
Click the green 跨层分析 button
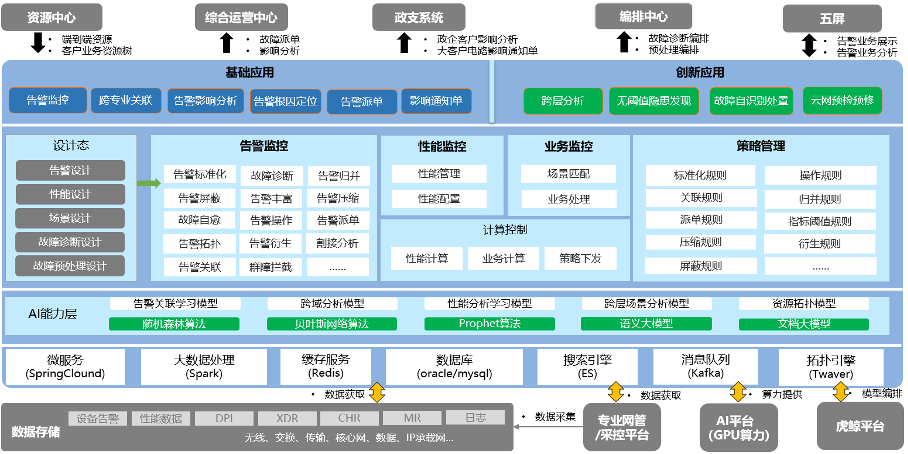(562, 101)
